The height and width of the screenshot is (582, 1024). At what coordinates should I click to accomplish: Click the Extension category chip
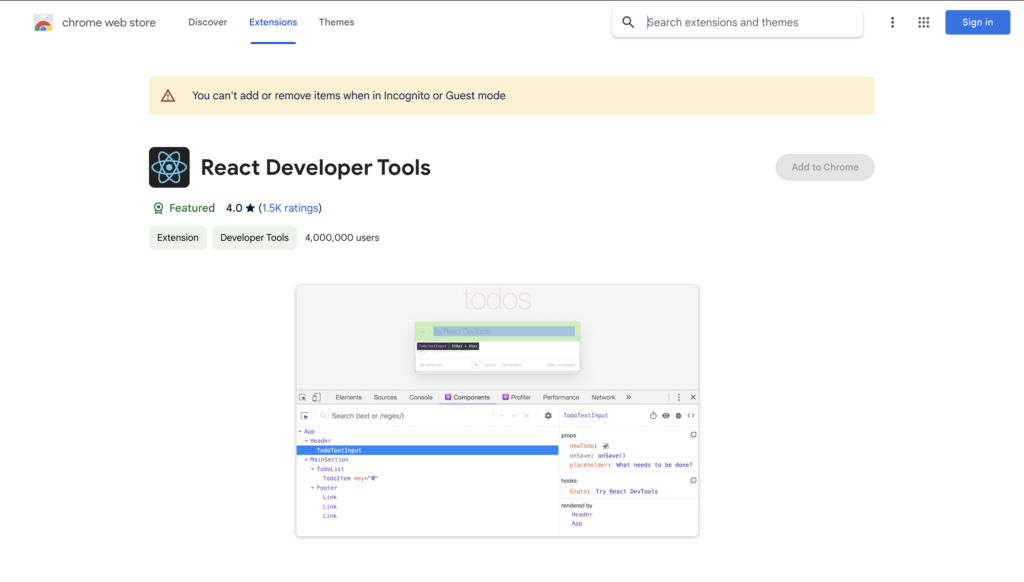[177, 237]
